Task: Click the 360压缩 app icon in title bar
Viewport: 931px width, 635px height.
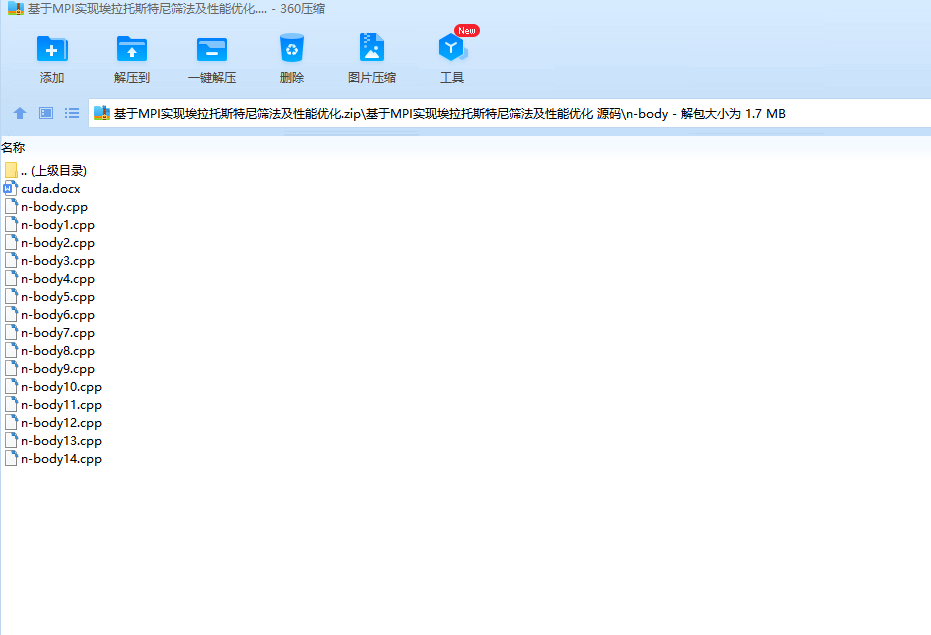Action: (16, 8)
